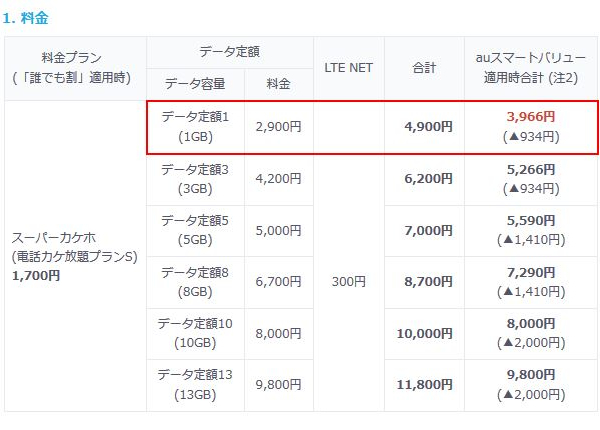
Task: Click the データ定額3 (3GB) cell
Action: click(x=195, y=179)
